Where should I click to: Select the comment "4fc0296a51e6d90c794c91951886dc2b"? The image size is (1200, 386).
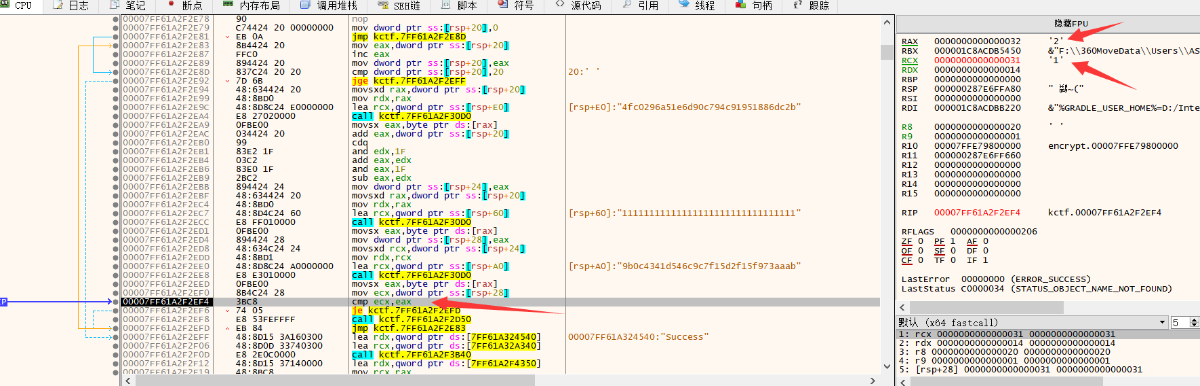pyautogui.click(x=685, y=107)
